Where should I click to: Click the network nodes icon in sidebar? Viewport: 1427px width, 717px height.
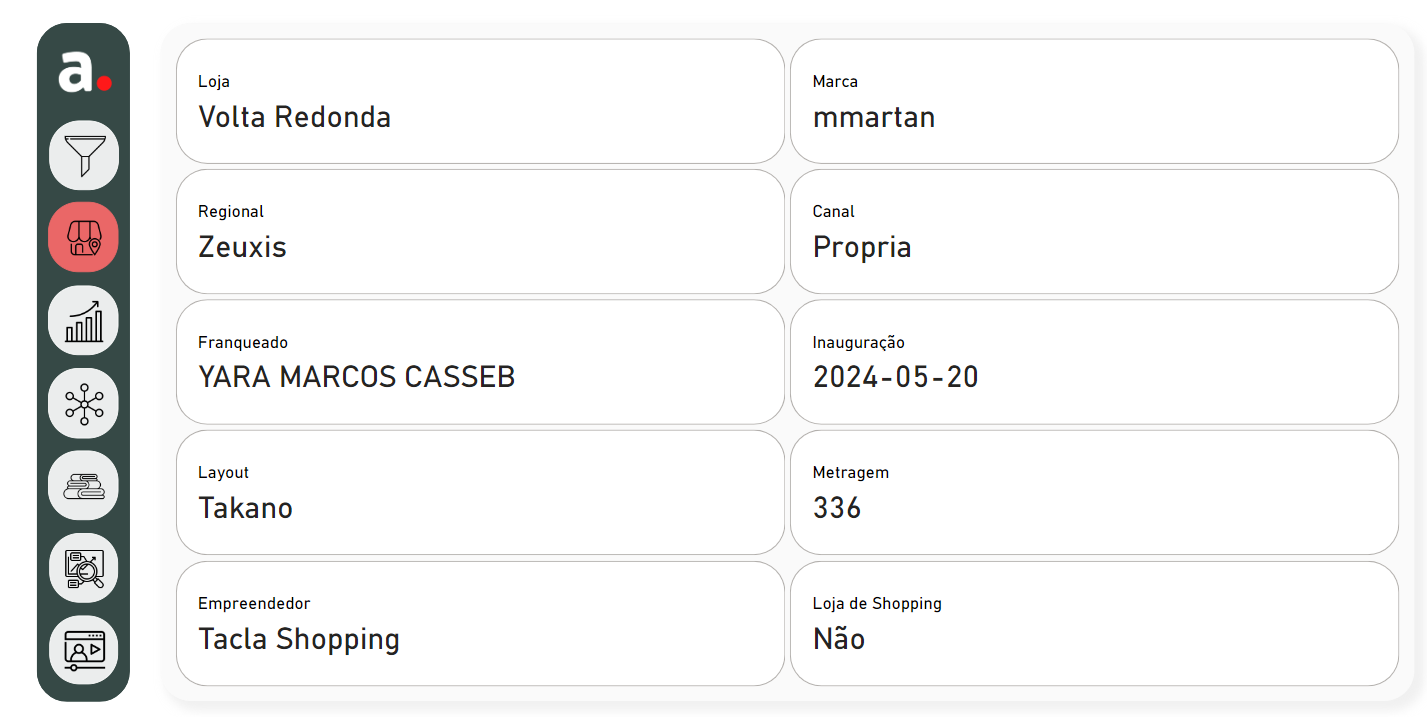[84, 403]
